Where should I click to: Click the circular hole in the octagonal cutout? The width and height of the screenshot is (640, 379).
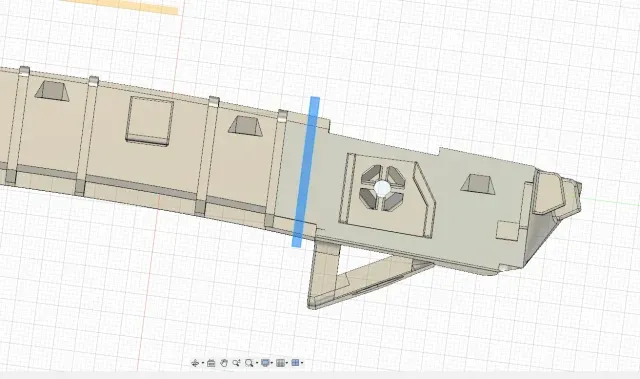[x=382, y=188]
